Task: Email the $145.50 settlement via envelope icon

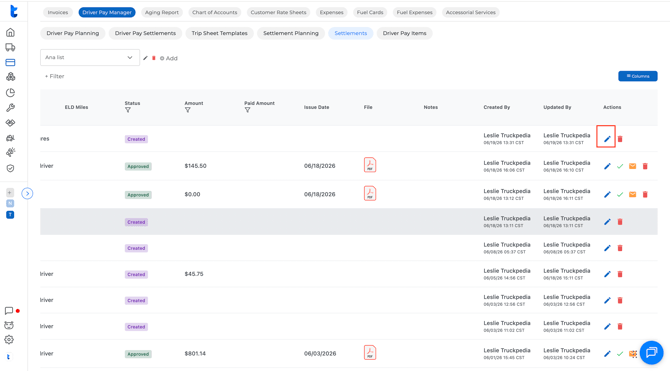Action: coord(632,166)
